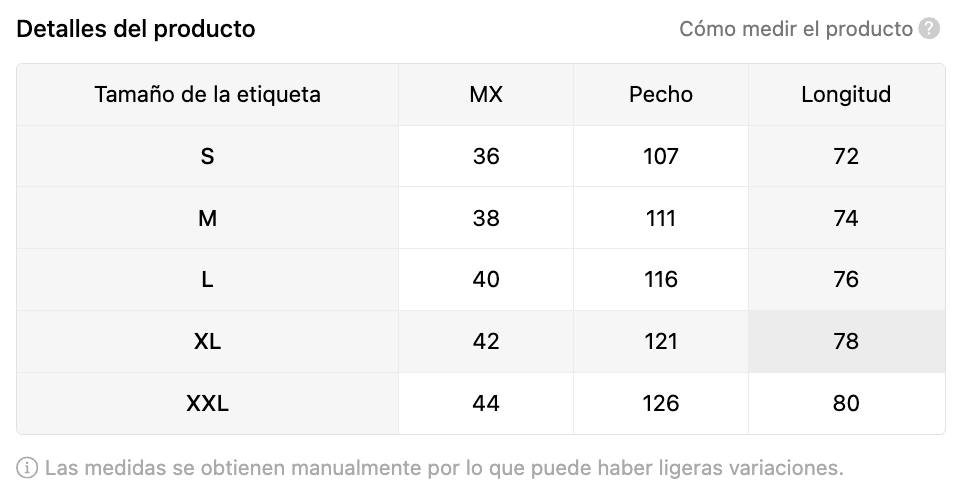Click the Pecho column header
960x500 pixels.
661,95
